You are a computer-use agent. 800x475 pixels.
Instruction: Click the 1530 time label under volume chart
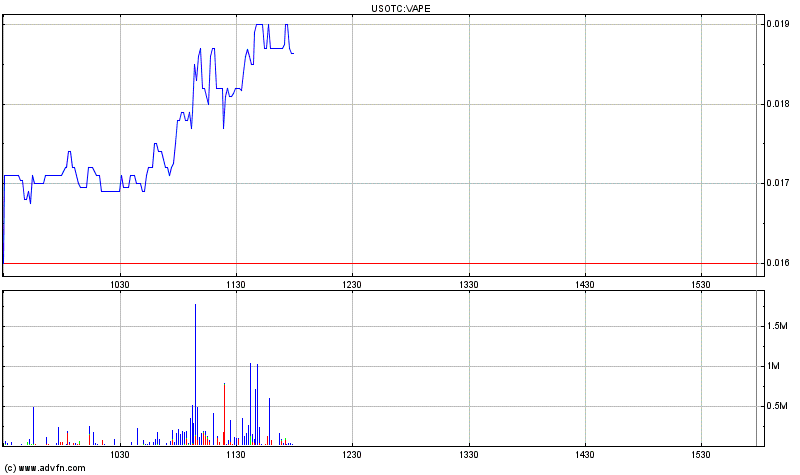[701, 455]
